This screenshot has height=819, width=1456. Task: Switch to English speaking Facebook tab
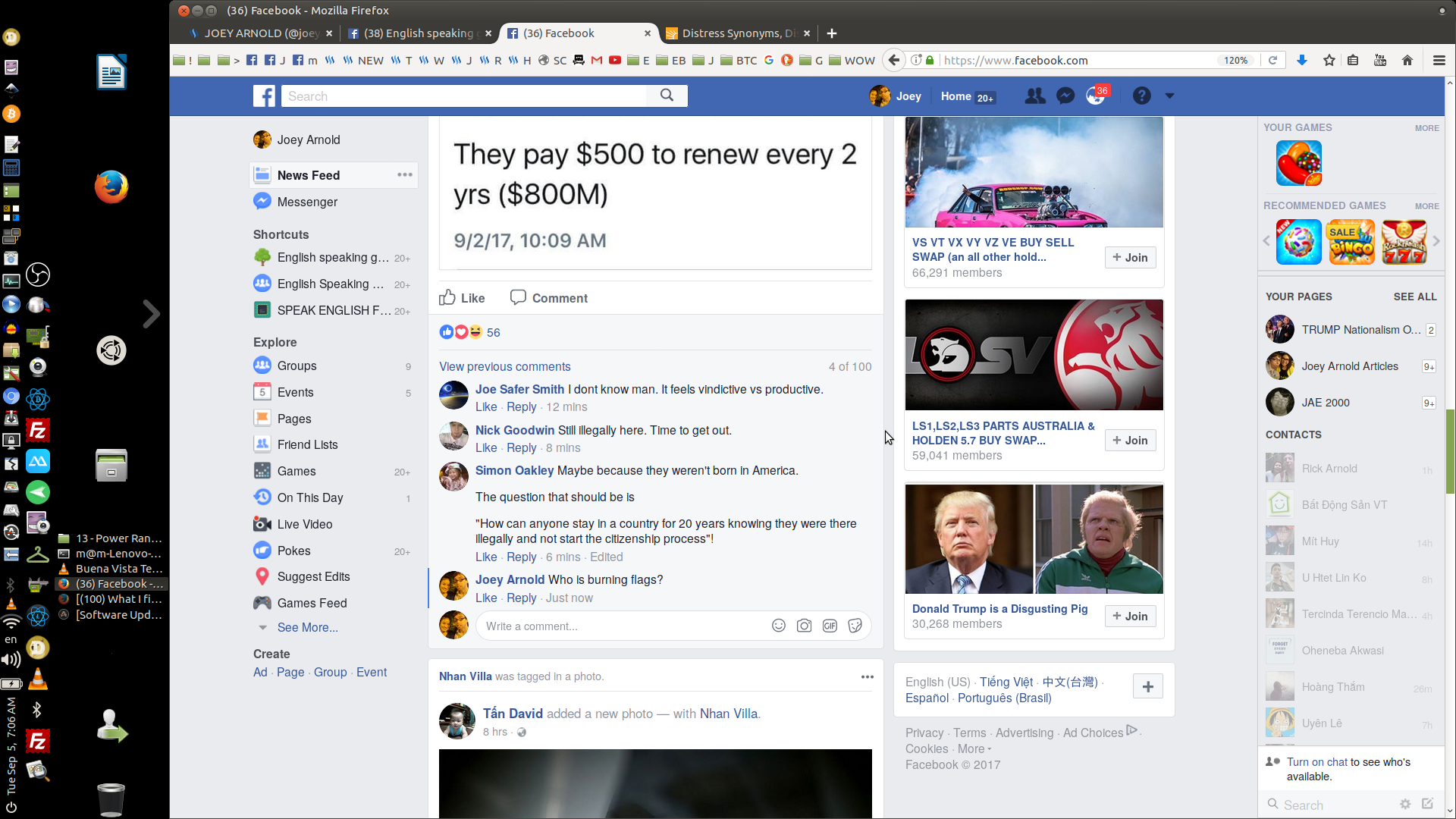(418, 33)
